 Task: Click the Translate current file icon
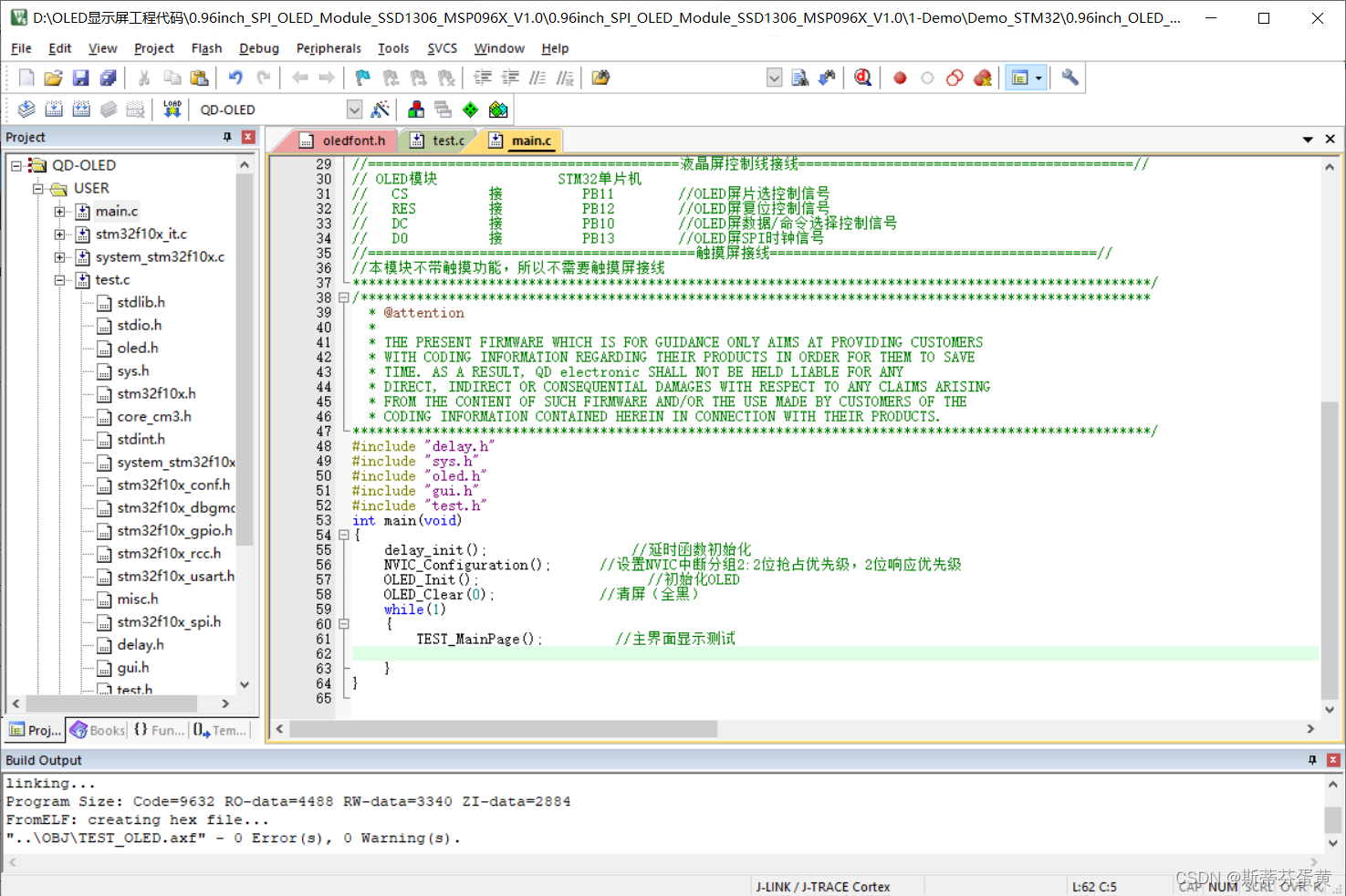tap(26, 109)
